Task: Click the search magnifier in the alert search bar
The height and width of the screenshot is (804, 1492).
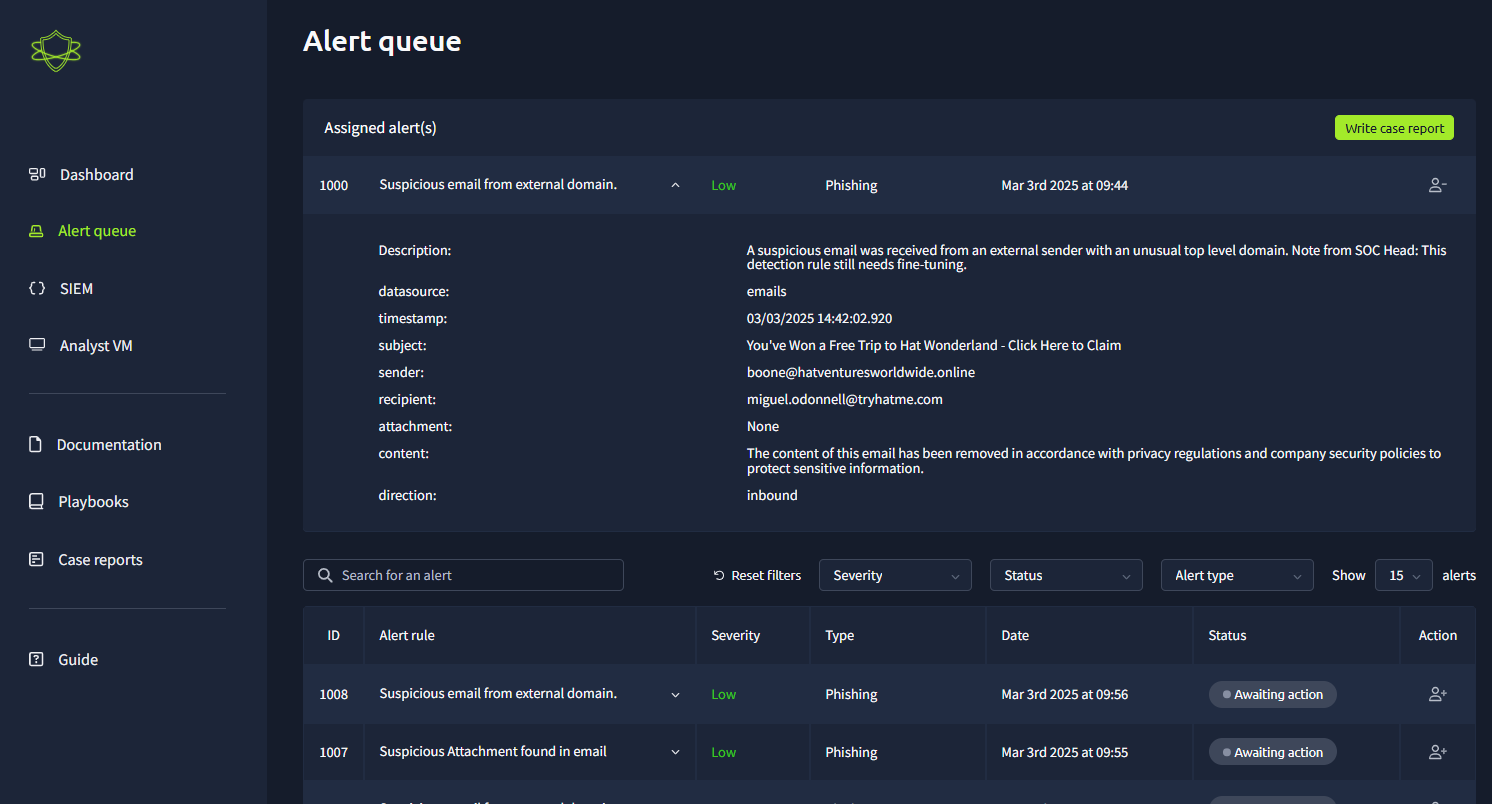Action: click(x=325, y=575)
